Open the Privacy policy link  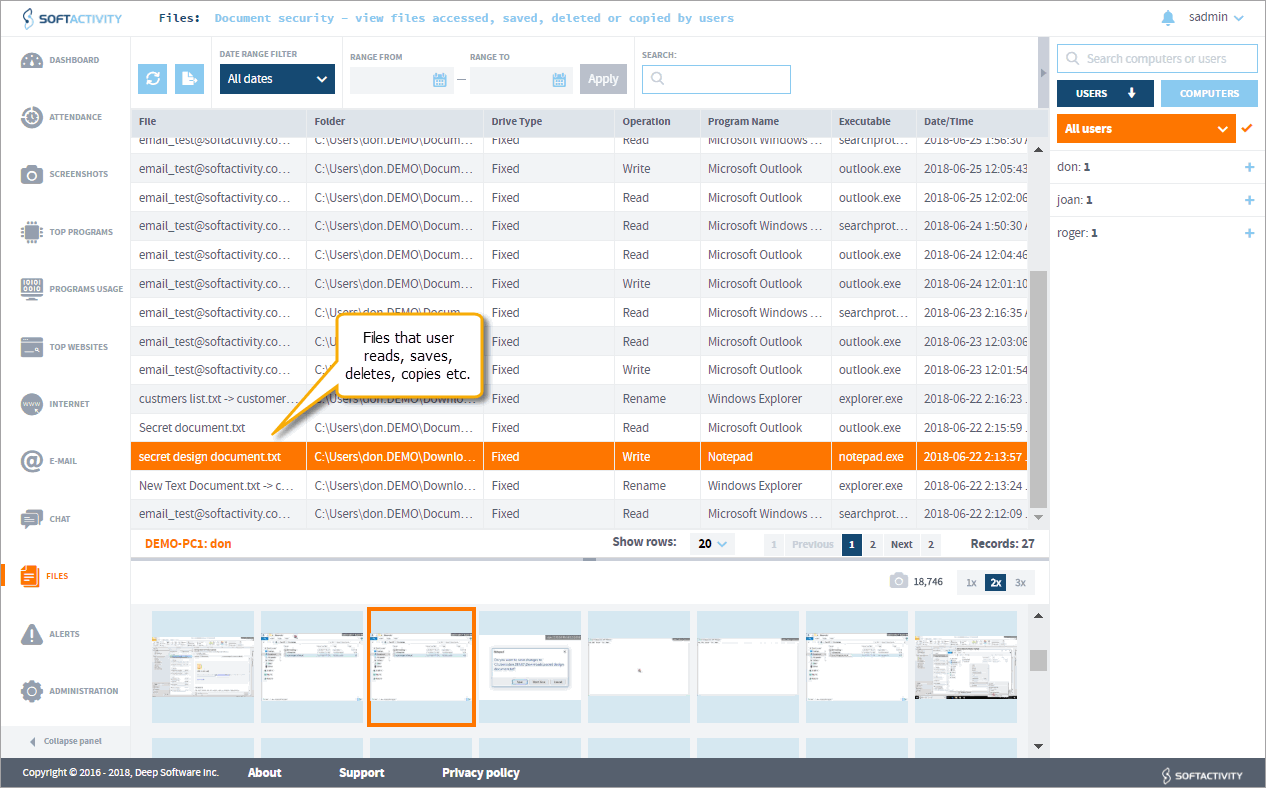pos(480,773)
